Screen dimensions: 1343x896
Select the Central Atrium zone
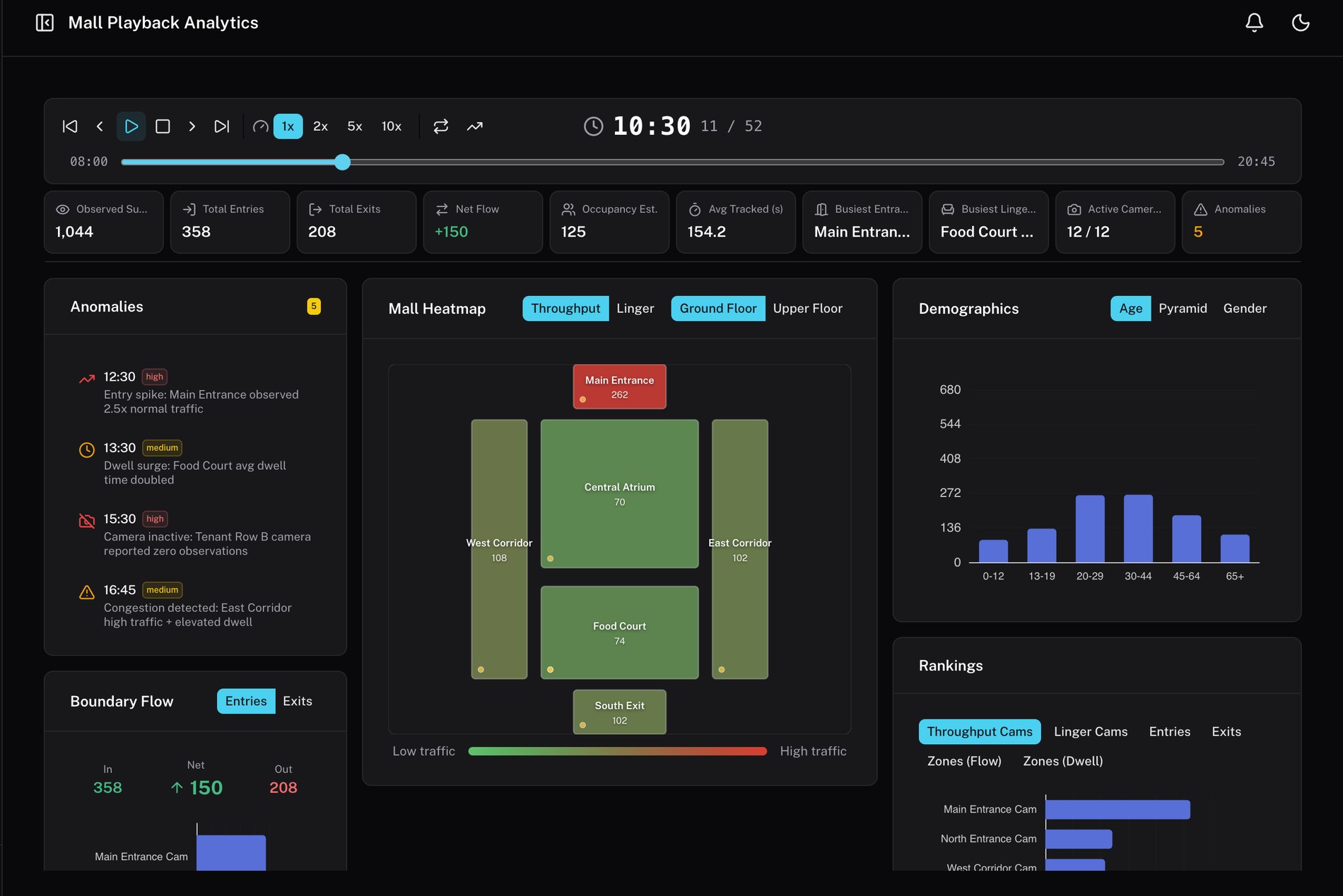(x=620, y=494)
